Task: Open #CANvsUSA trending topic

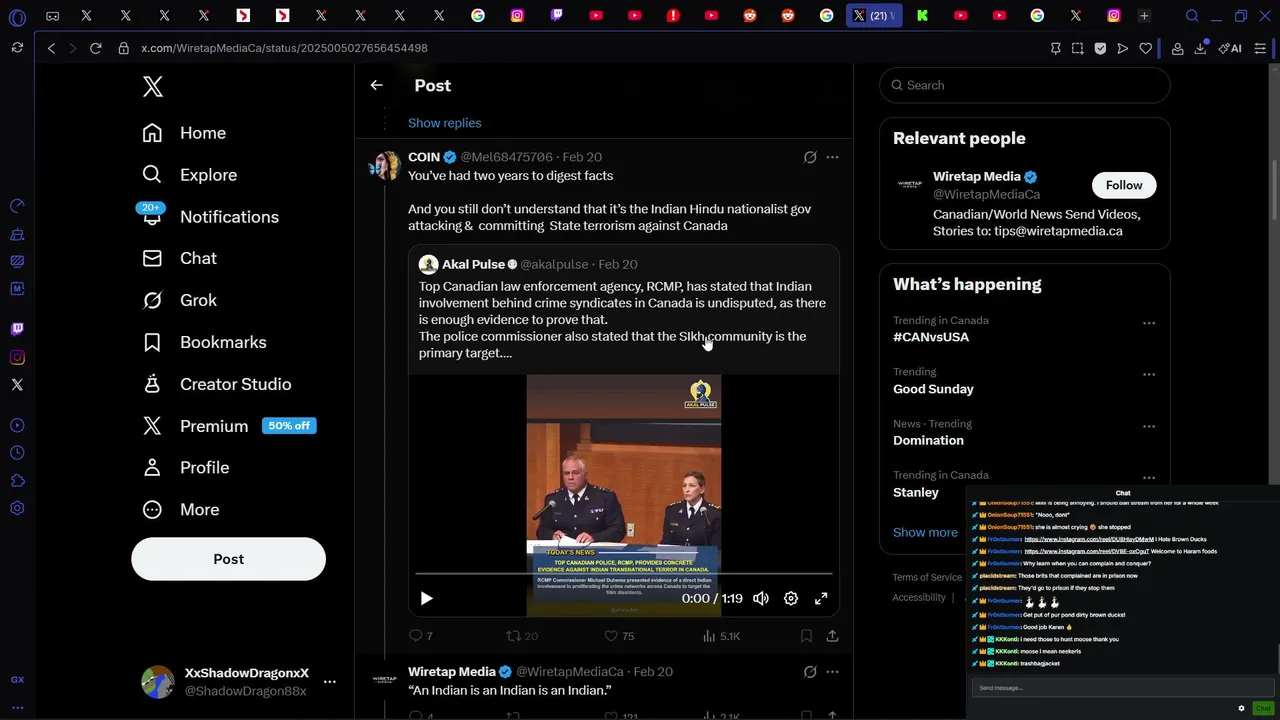Action: click(931, 337)
